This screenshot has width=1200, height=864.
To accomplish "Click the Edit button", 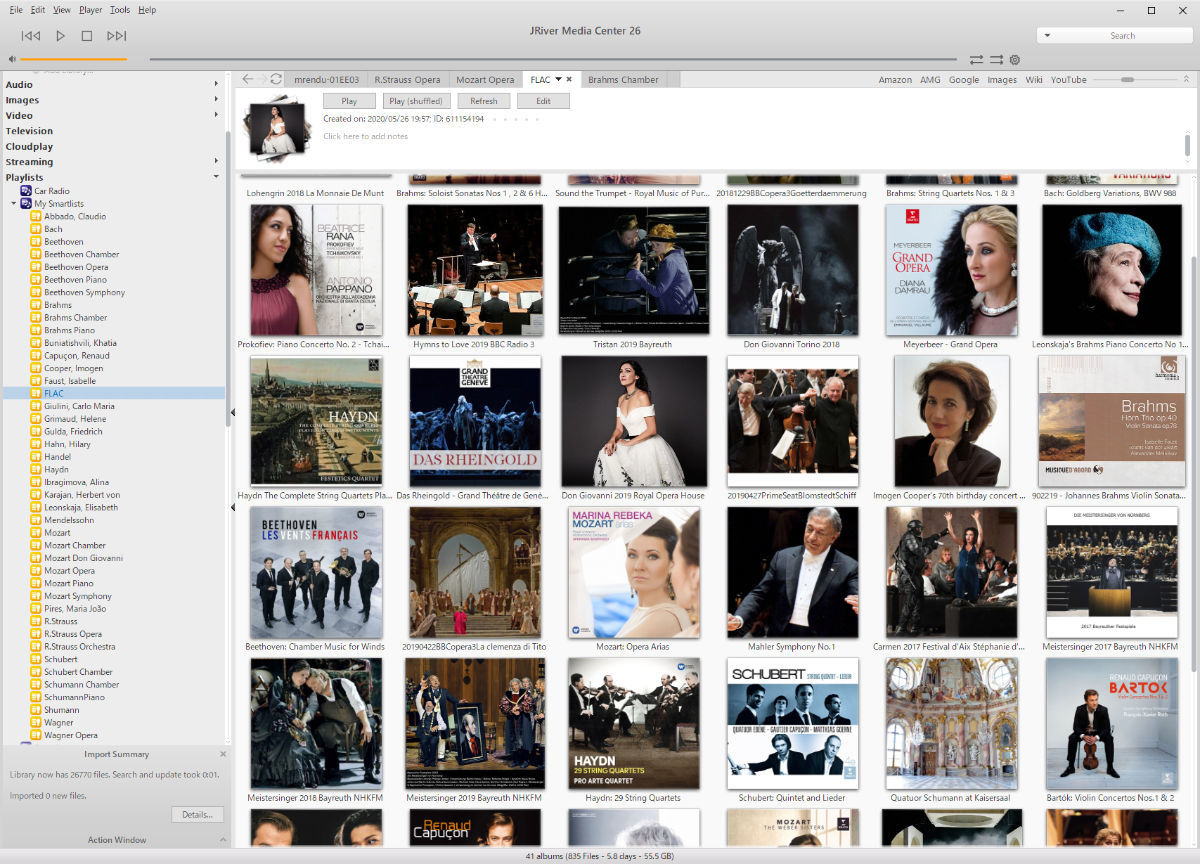I will click(x=543, y=101).
